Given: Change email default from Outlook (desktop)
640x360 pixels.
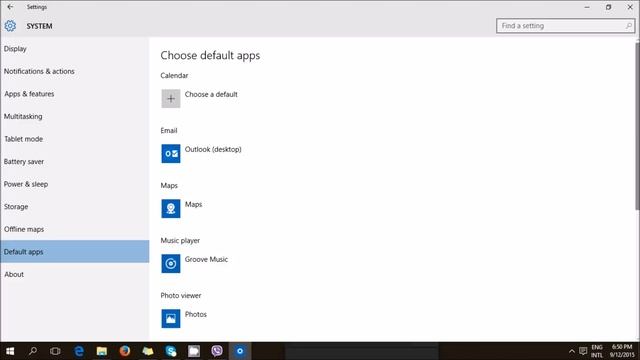Looking at the screenshot, I should coord(213,149).
